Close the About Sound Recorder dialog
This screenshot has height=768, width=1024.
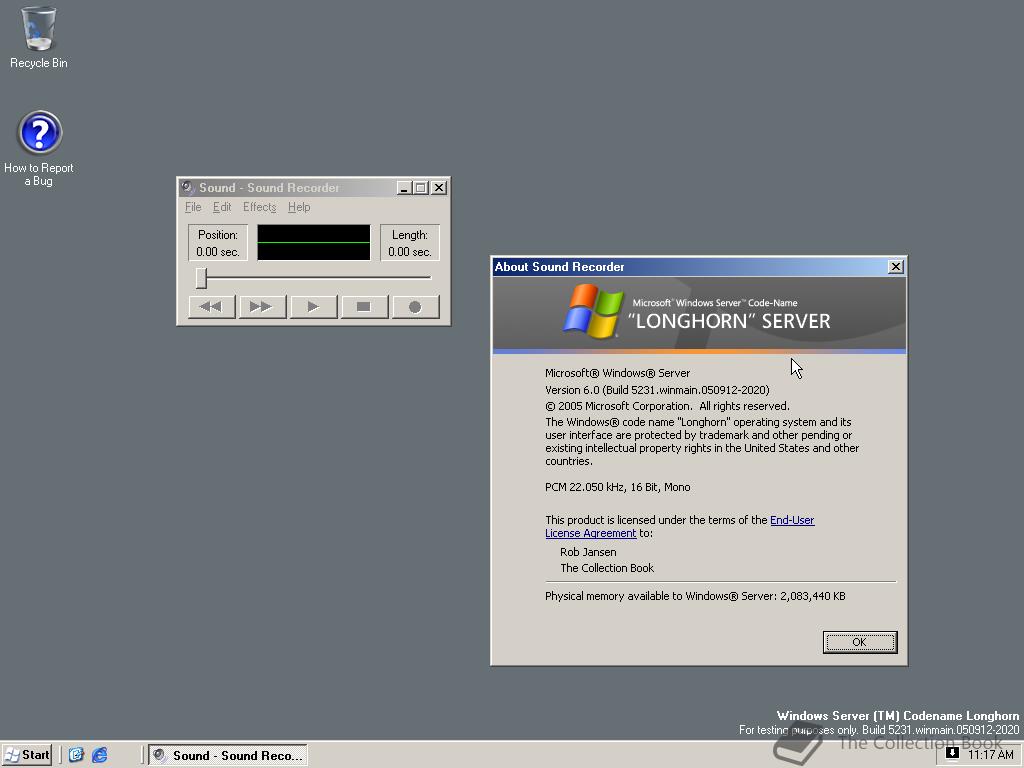pos(896,266)
